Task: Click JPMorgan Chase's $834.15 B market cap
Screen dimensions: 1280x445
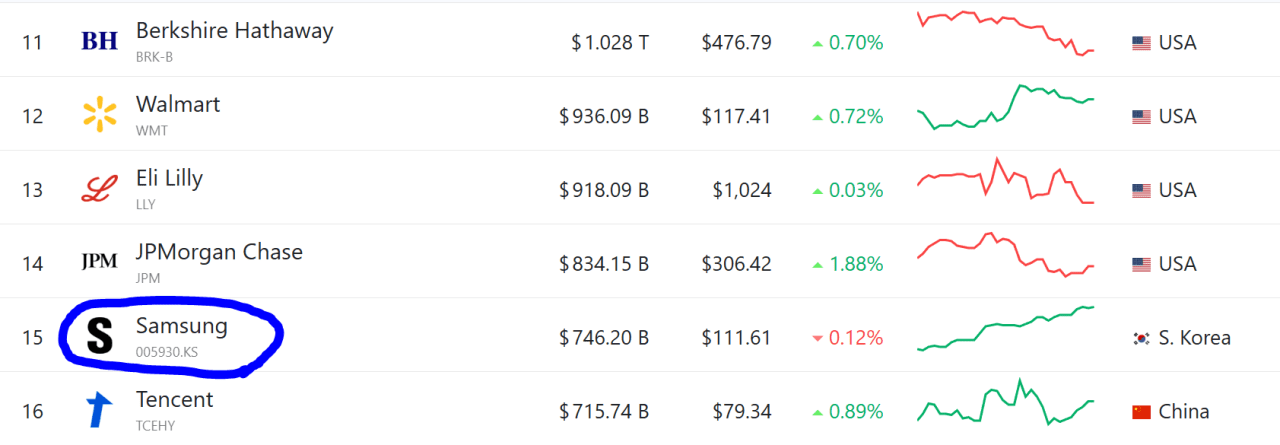Action: coord(604,264)
